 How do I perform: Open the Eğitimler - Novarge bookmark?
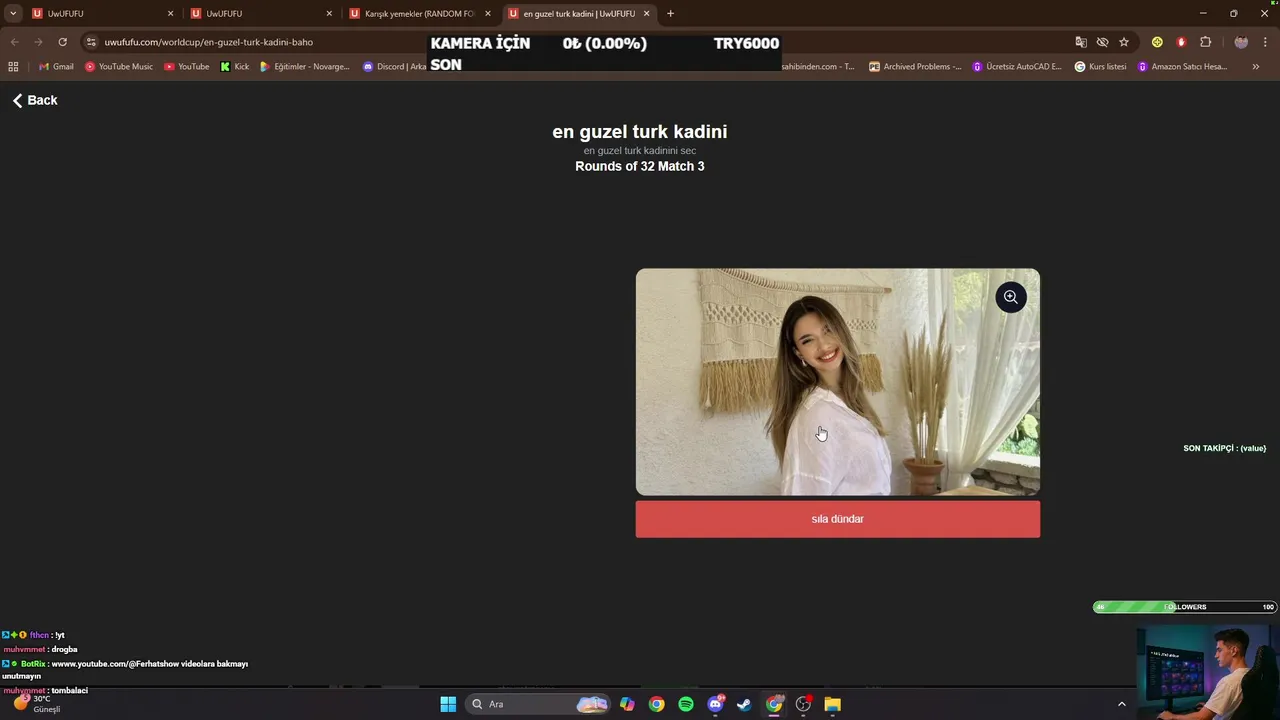point(304,67)
